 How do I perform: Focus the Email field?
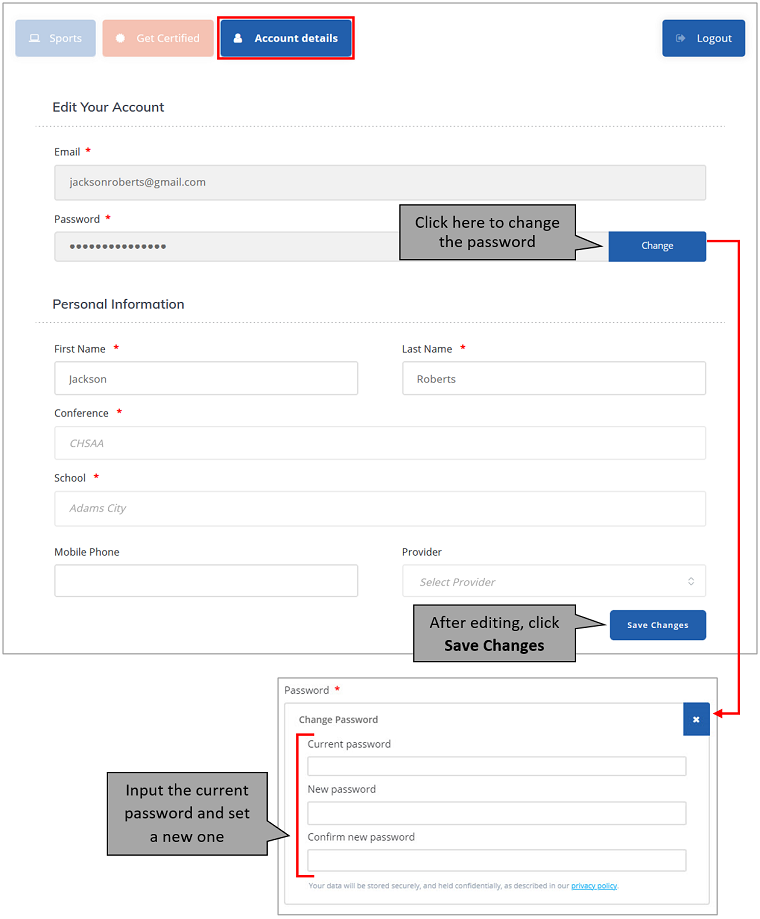point(380,183)
